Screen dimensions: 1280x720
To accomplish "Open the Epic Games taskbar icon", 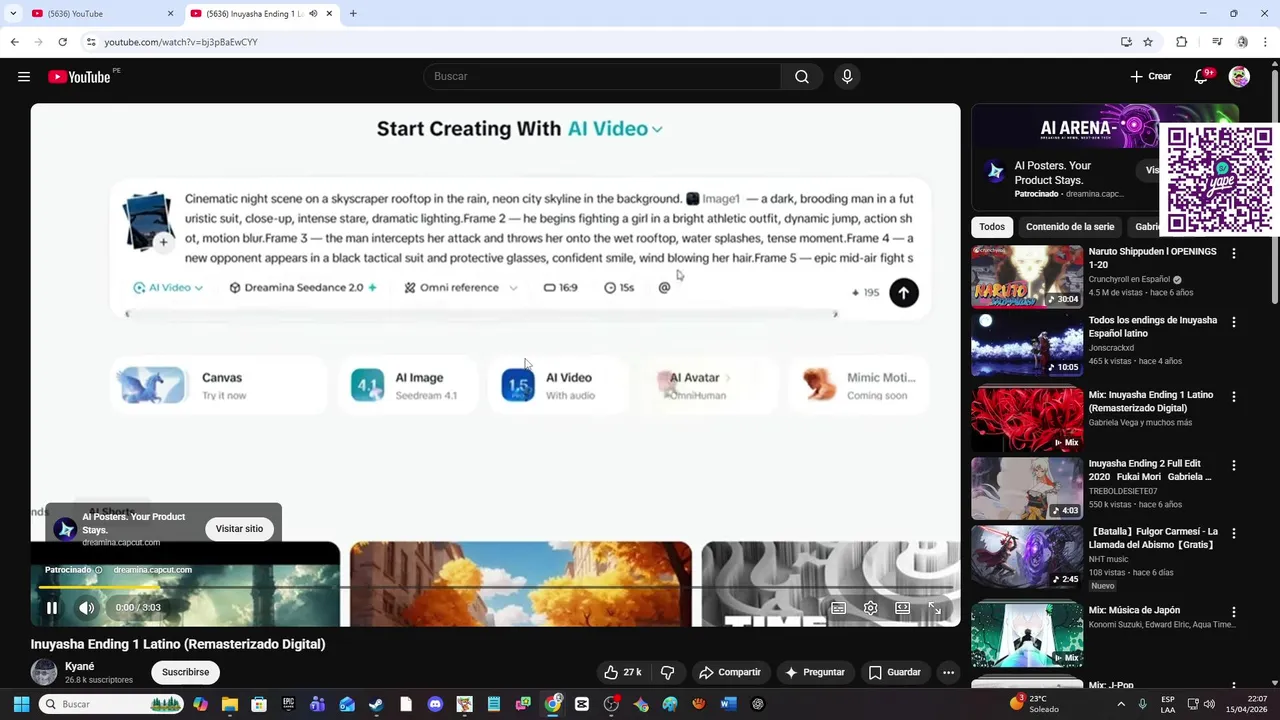I will tap(288, 705).
